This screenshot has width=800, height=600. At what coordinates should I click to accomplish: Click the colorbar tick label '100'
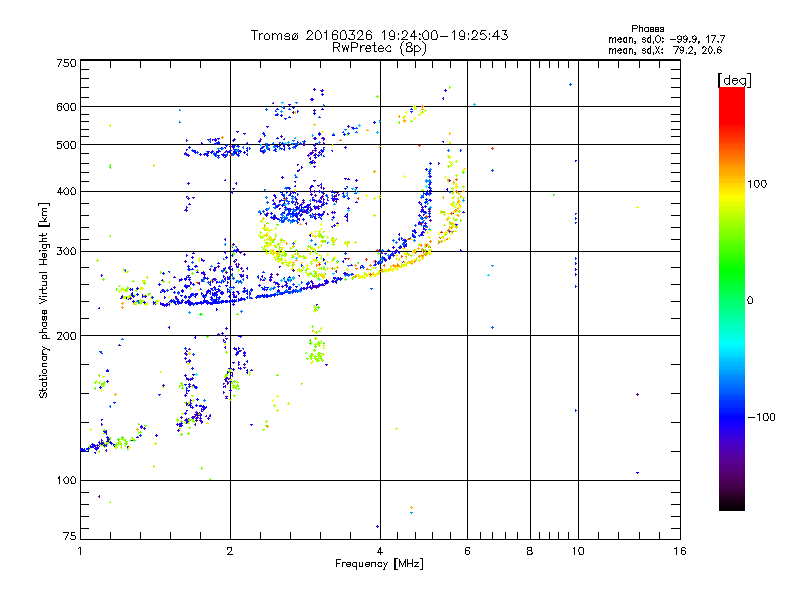coord(757,184)
